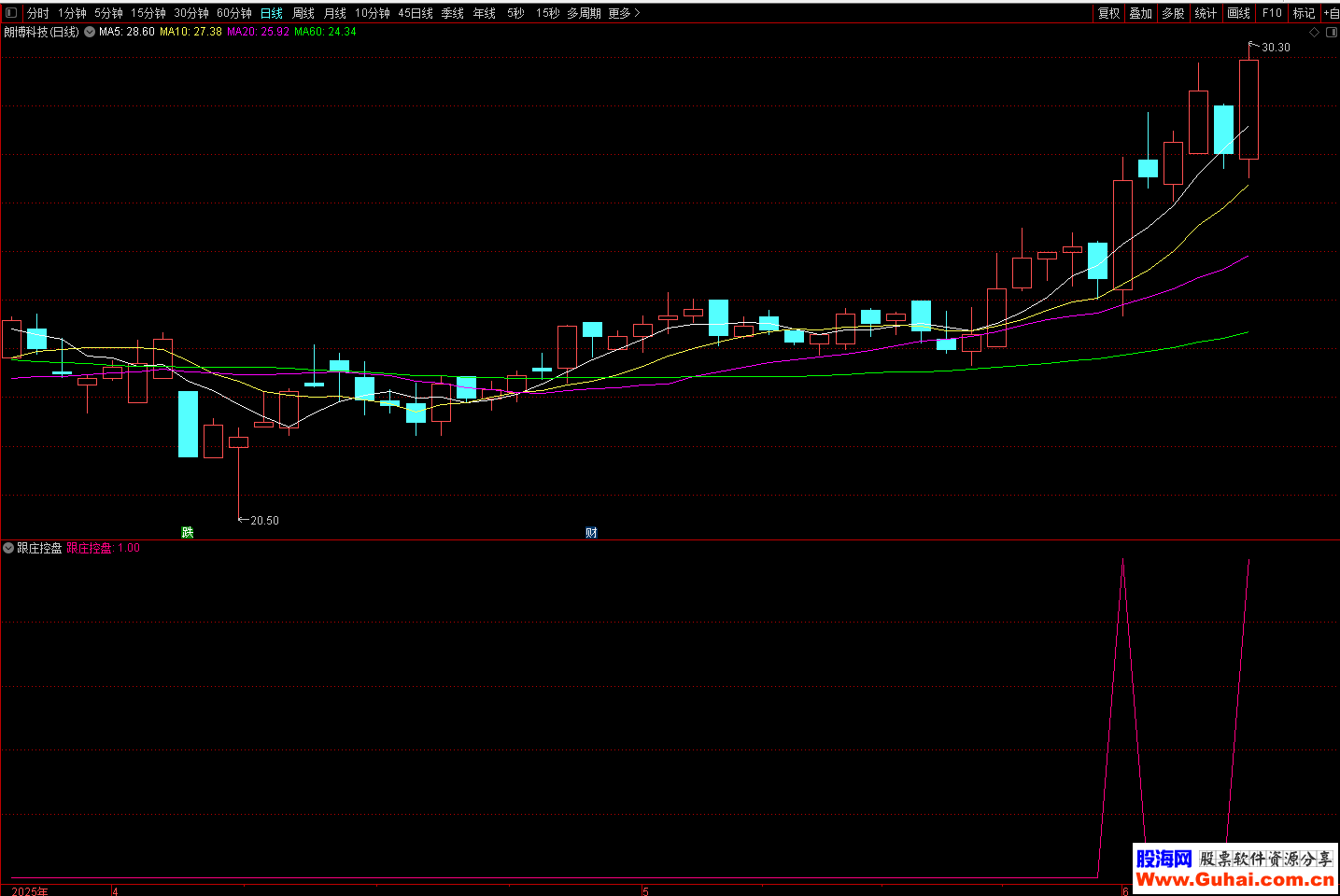The width and height of the screenshot is (1340, 896).
Task: Select the 10分钟 period tab
Action: tap(373, 13)
